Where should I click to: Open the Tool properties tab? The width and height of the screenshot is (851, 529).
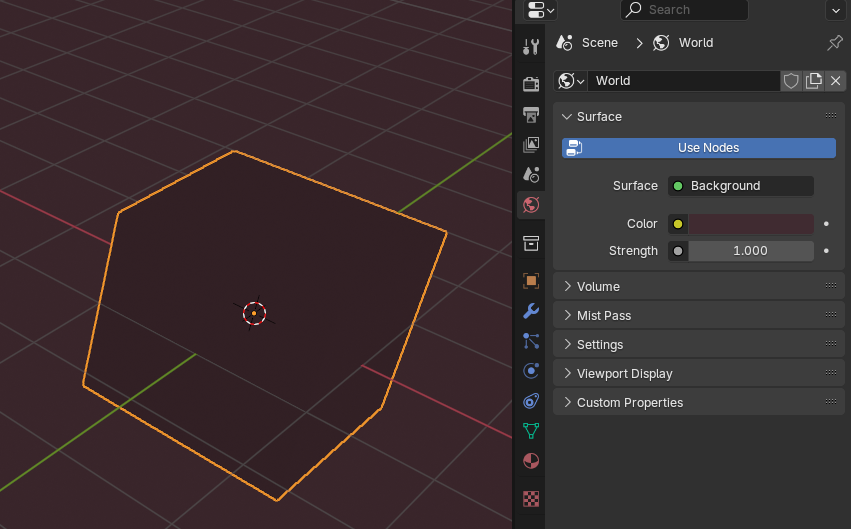click(531, 47)
